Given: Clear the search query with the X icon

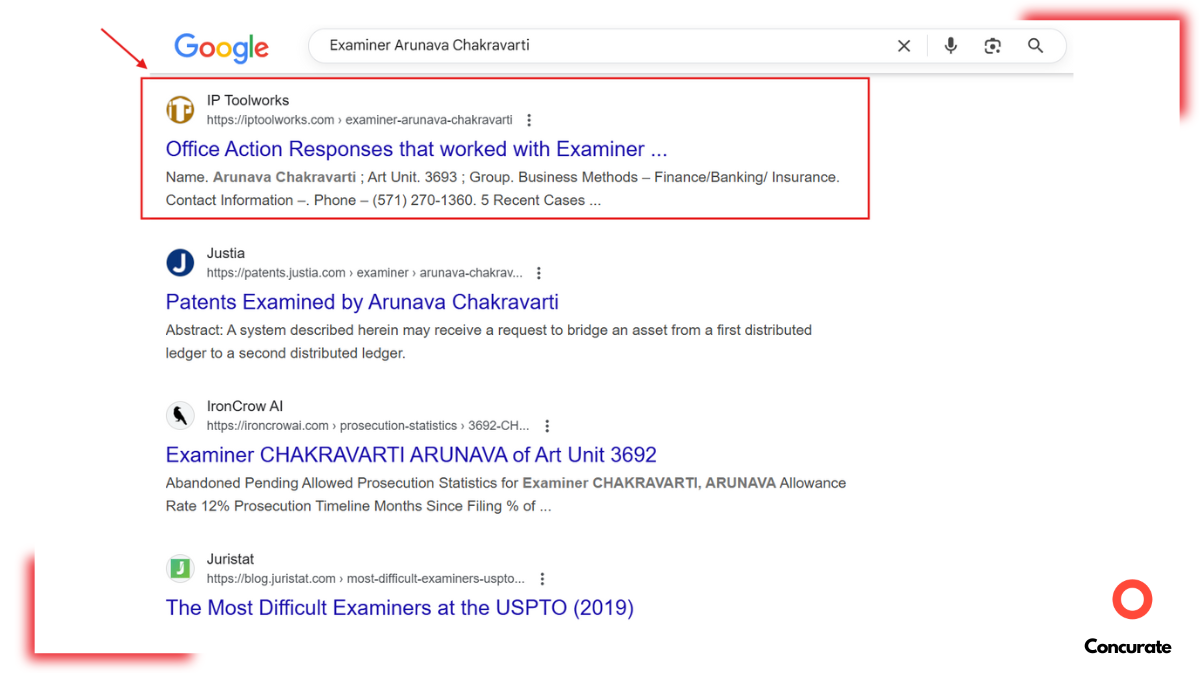Looking at the screenshot, I should pos(904,46).
